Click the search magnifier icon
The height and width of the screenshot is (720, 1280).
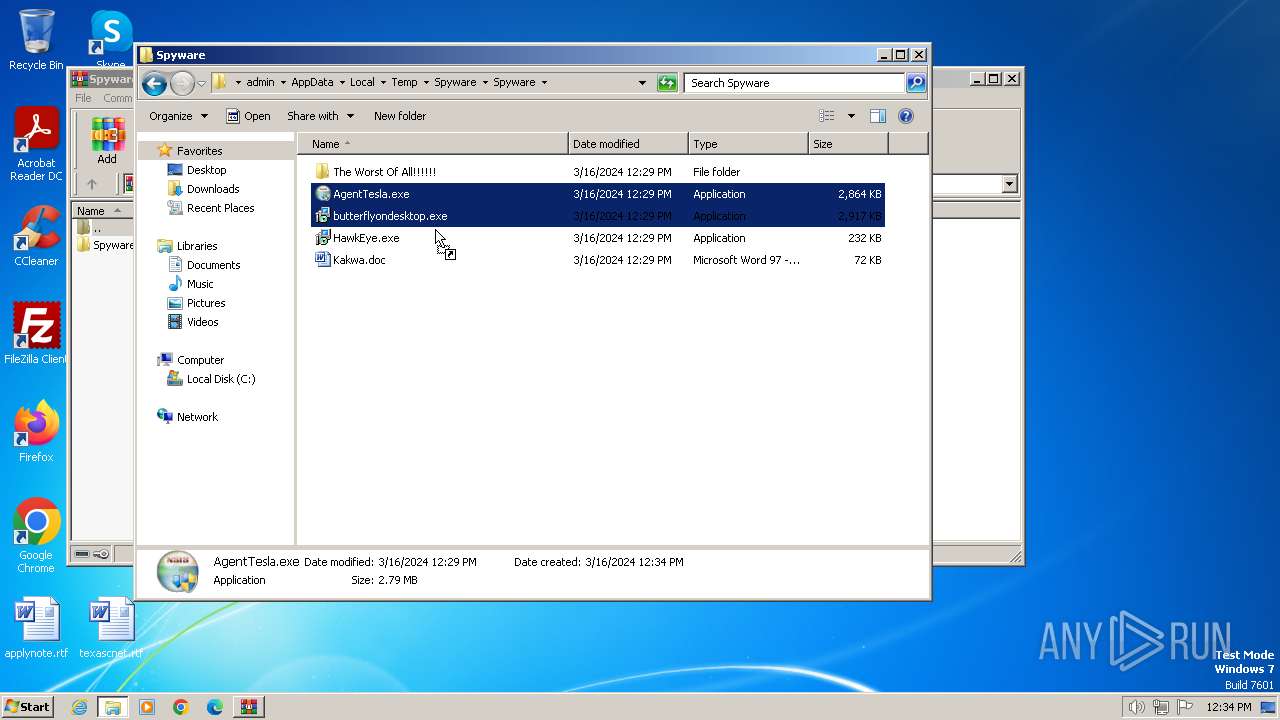pyautogui.click(x=915, y=83)
